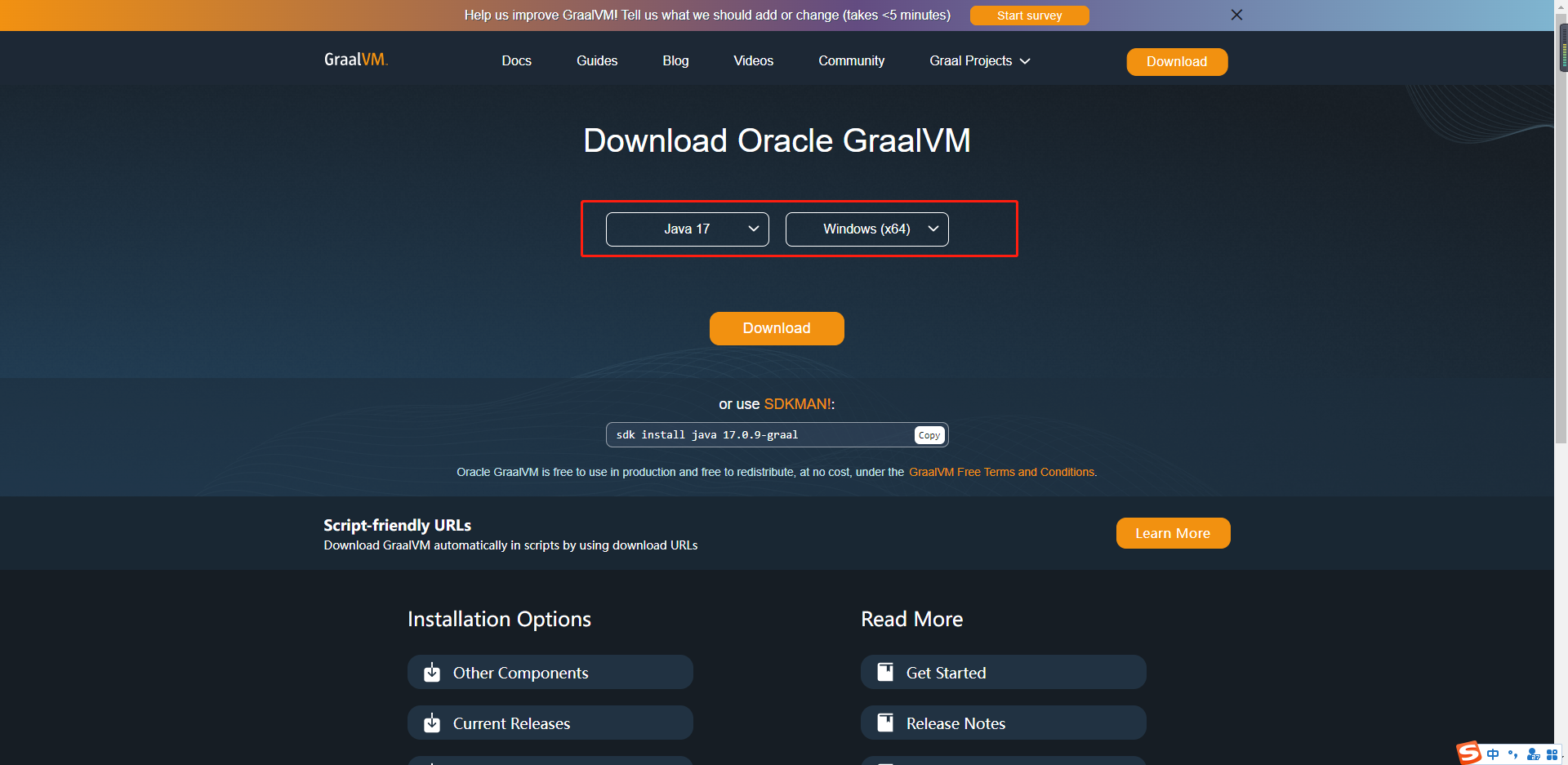This screenshot has height=765, width=1568.
Task: Open GraalVM Free Terms and Conditions link
Action: pos(1001,473)
